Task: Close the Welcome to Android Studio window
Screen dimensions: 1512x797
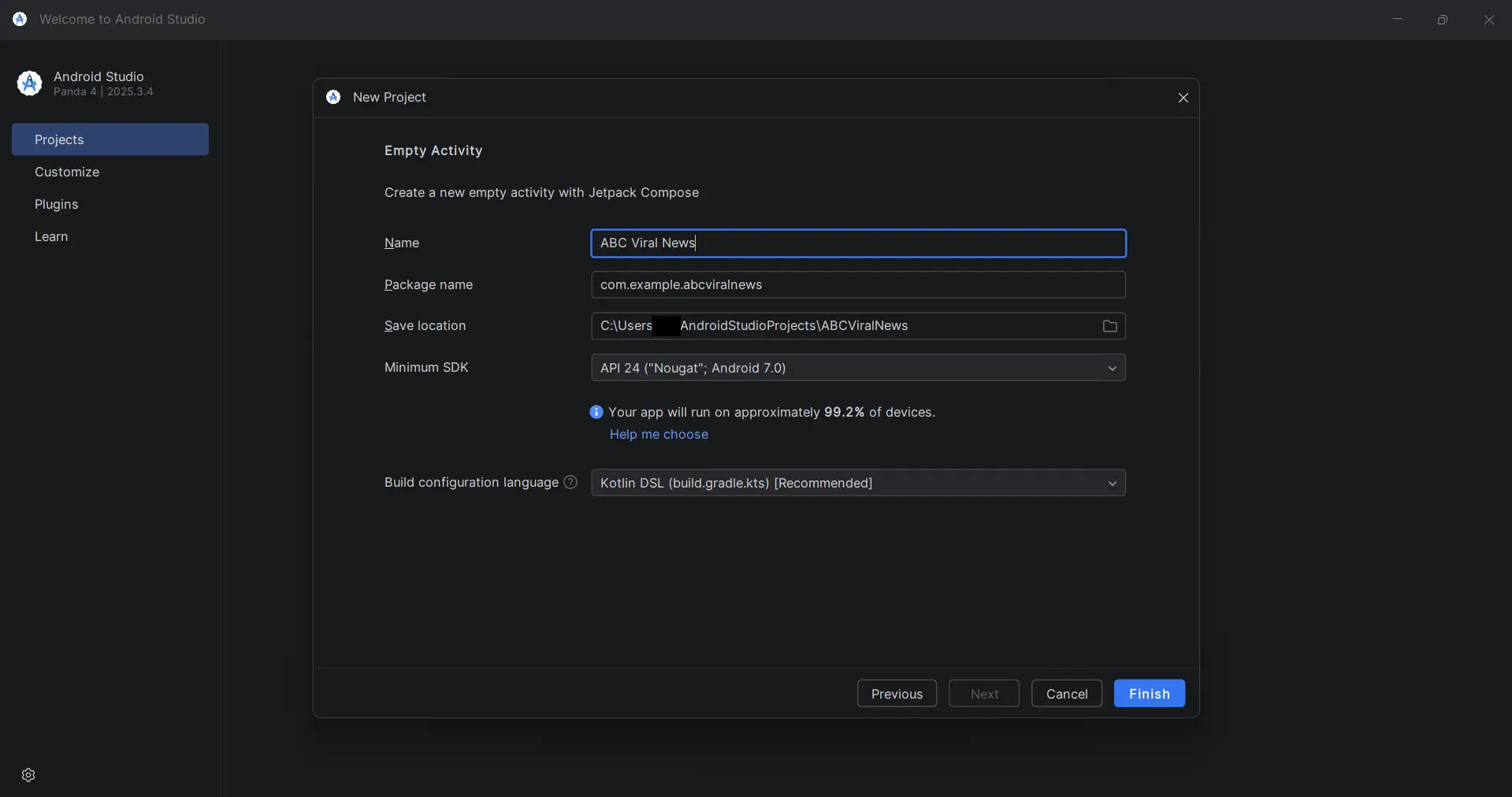Action: (1488, 20)
